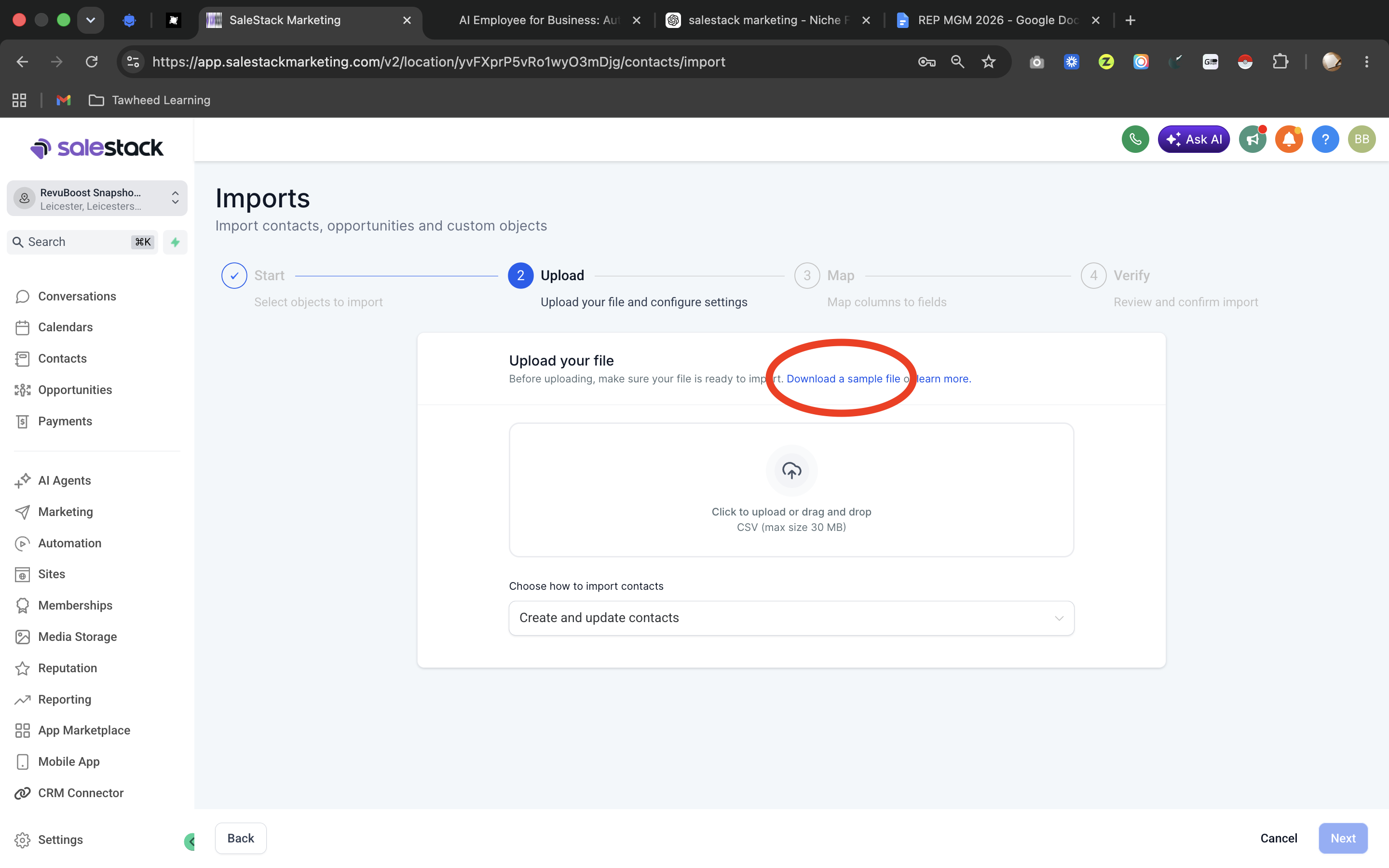Click the sidebar Search field

pyautogui.click(x=82, y=242)
